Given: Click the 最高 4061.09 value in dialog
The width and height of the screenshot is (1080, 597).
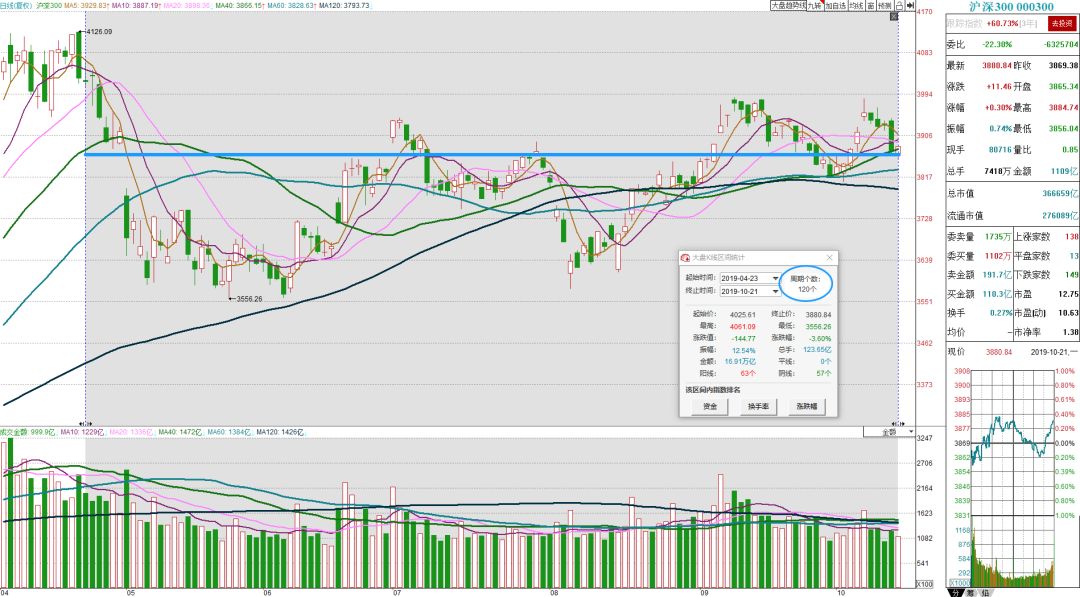Looking at the screenshot, I should click(742, 326).
